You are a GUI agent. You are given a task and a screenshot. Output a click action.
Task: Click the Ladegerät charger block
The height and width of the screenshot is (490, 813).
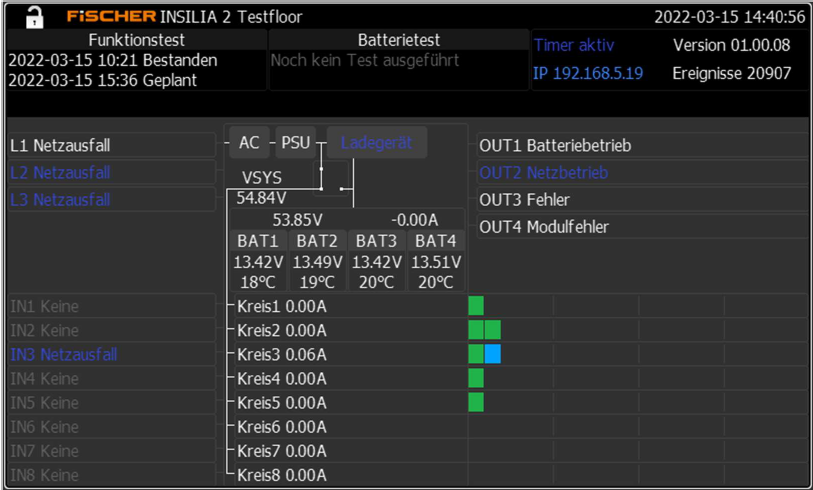coord(376,143)
